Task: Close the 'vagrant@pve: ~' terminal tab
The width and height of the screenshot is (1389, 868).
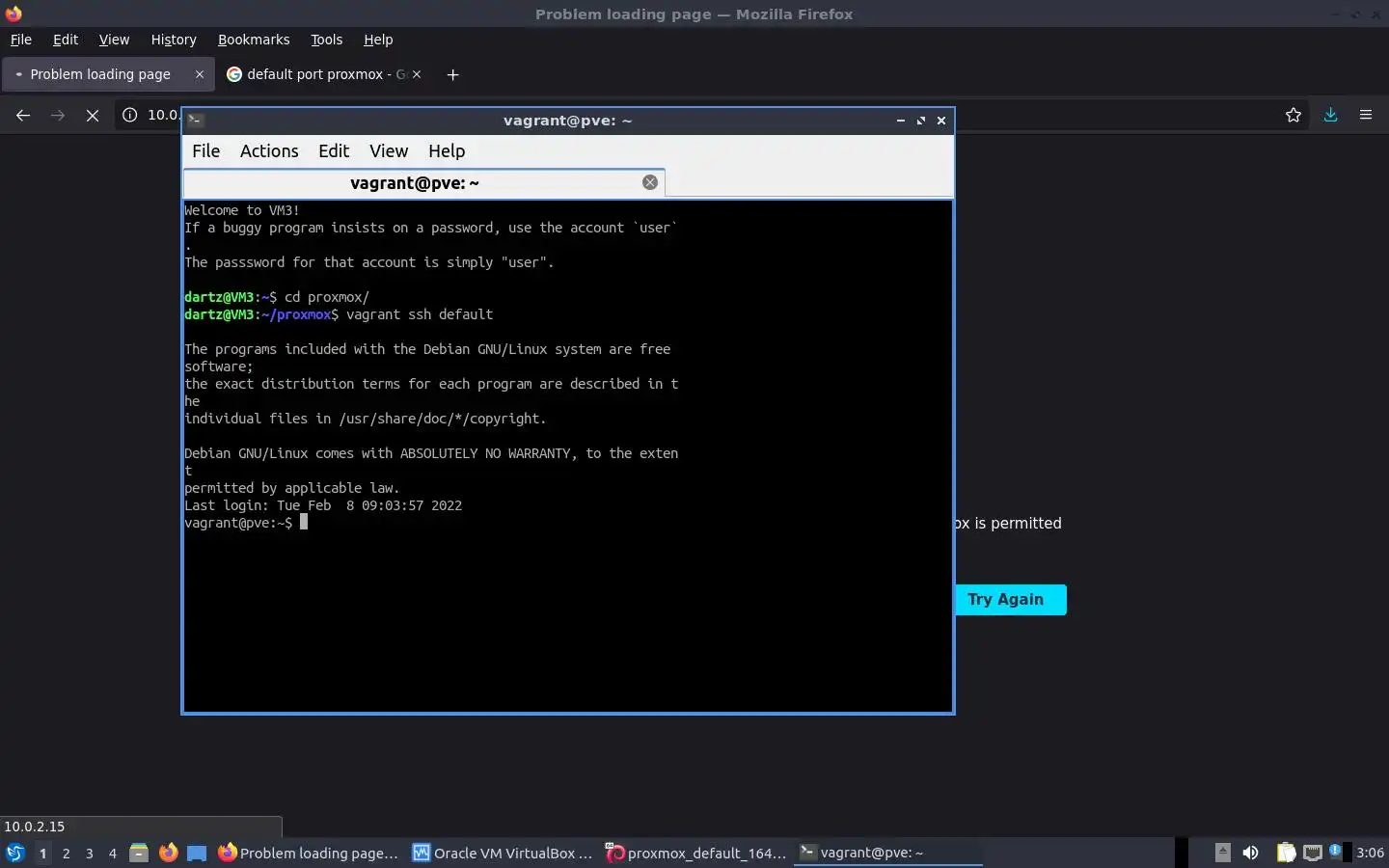Action: click(x=650, y=182)
